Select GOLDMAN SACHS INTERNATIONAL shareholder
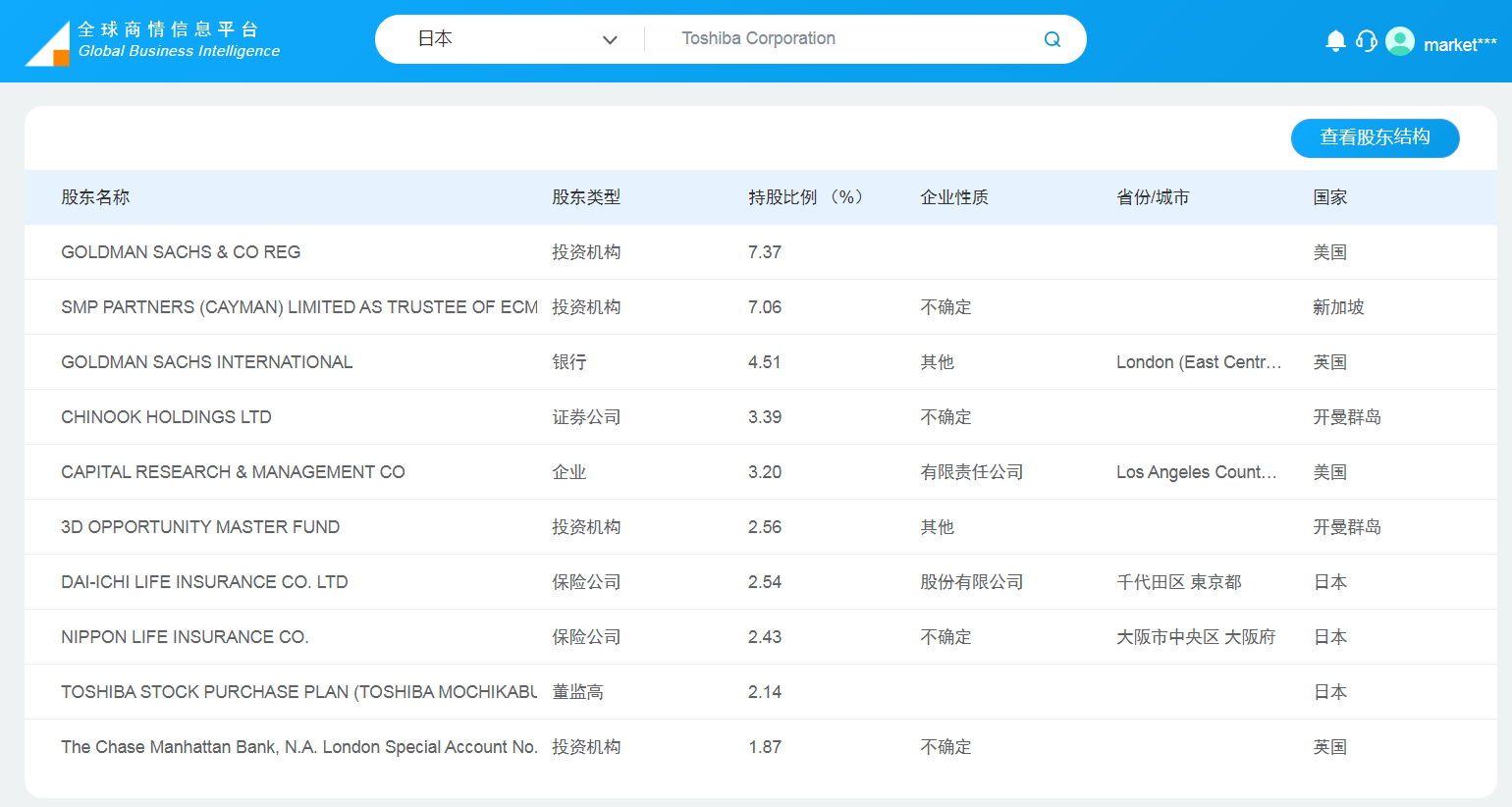 click(x=207, y=362)
